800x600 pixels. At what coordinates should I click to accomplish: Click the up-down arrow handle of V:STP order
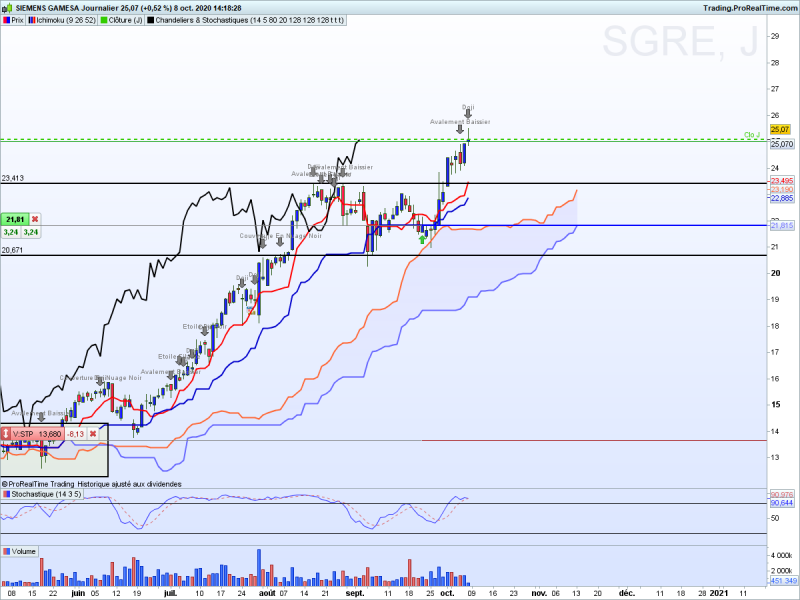click(x=6, y=434)
